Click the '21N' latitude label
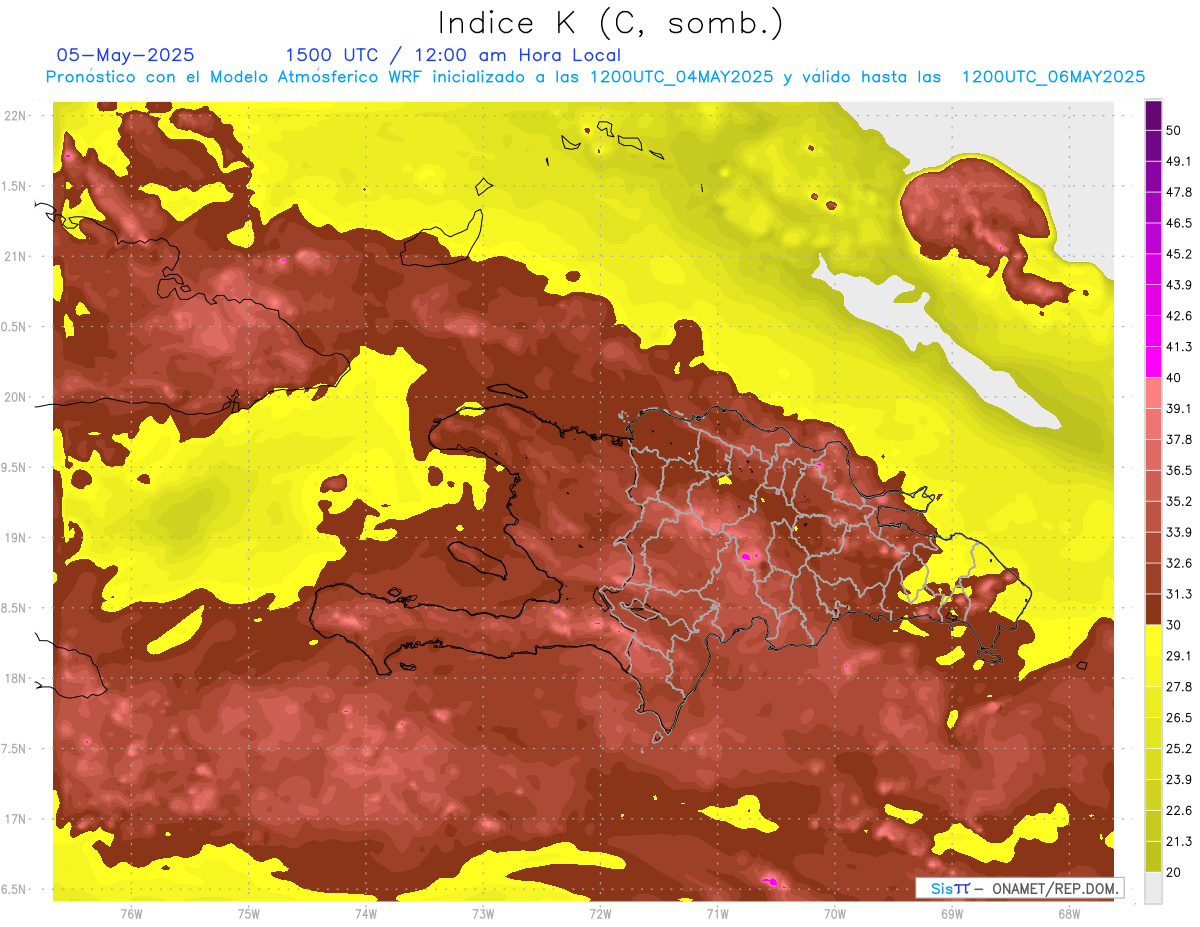 click(x=16, y=256)
